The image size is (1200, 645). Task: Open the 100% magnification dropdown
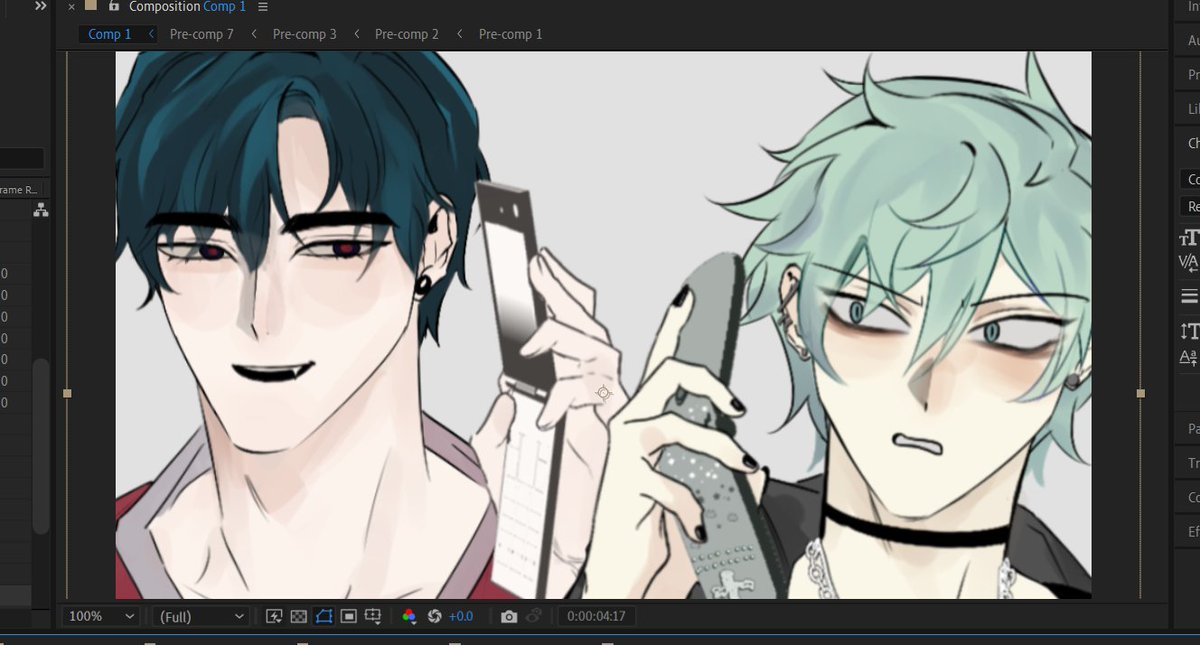(x=100, y=617)
